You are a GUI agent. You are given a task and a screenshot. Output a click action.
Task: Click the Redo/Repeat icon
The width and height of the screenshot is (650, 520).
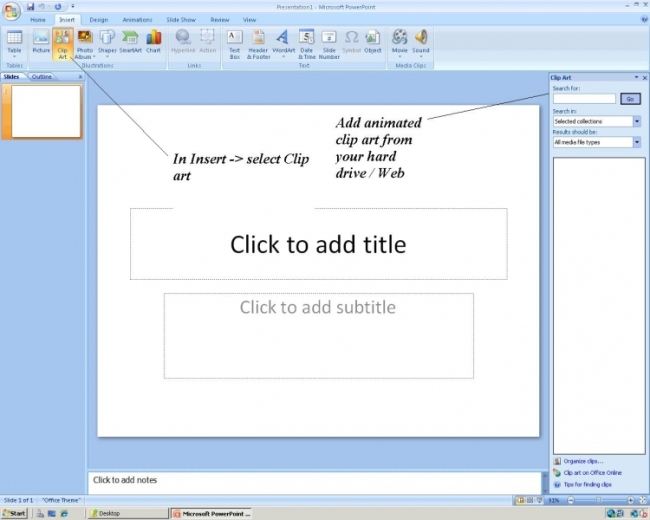[x=58, y=7]
